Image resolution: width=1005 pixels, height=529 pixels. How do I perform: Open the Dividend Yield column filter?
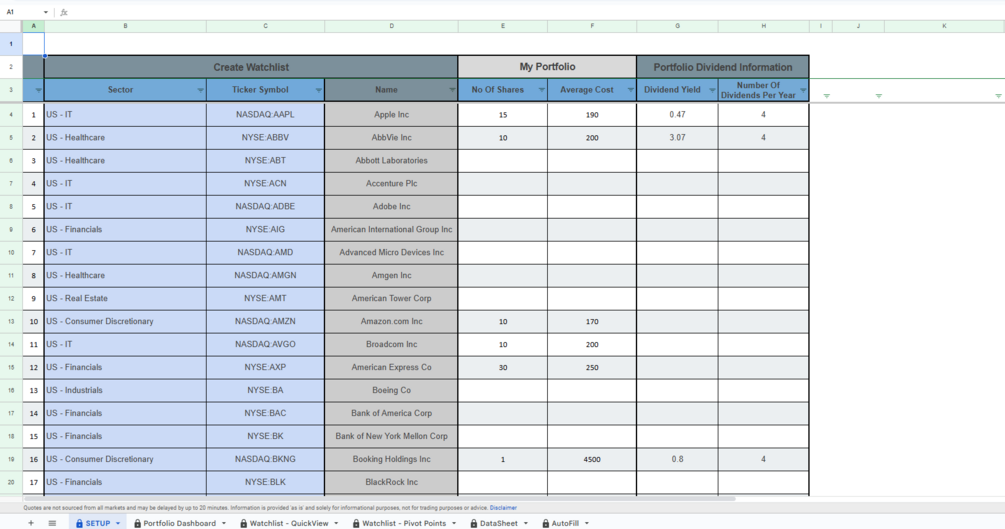pyautogui.click(x=712, y=90)
